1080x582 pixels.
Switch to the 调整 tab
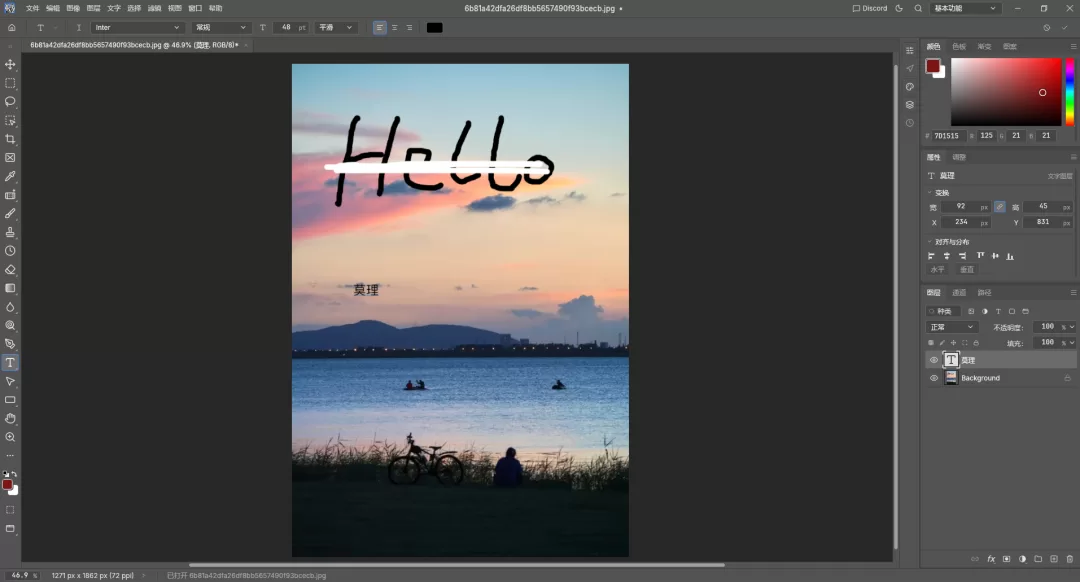pos(959,157)
